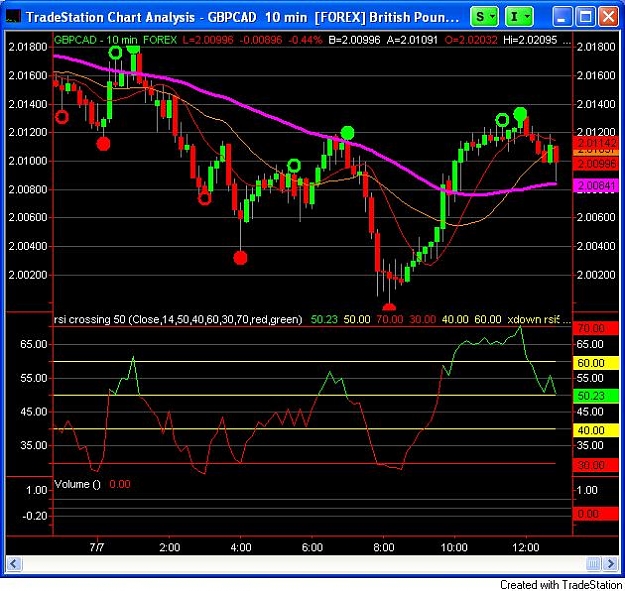The width and height of the screenshot is (625, 591).
Task: Click the 'Volume ()' subgraph label
Action: coord(77,484)
